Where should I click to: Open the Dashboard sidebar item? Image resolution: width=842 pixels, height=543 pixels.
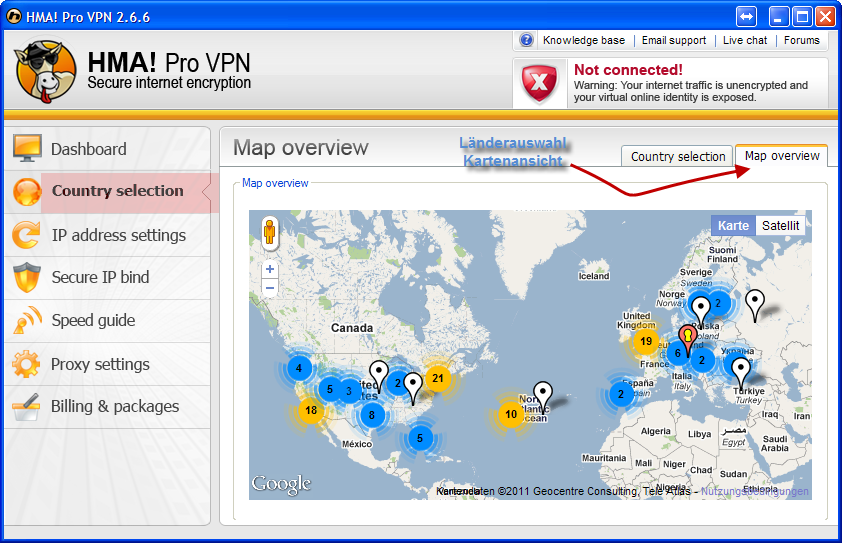(x=107, y=149)
